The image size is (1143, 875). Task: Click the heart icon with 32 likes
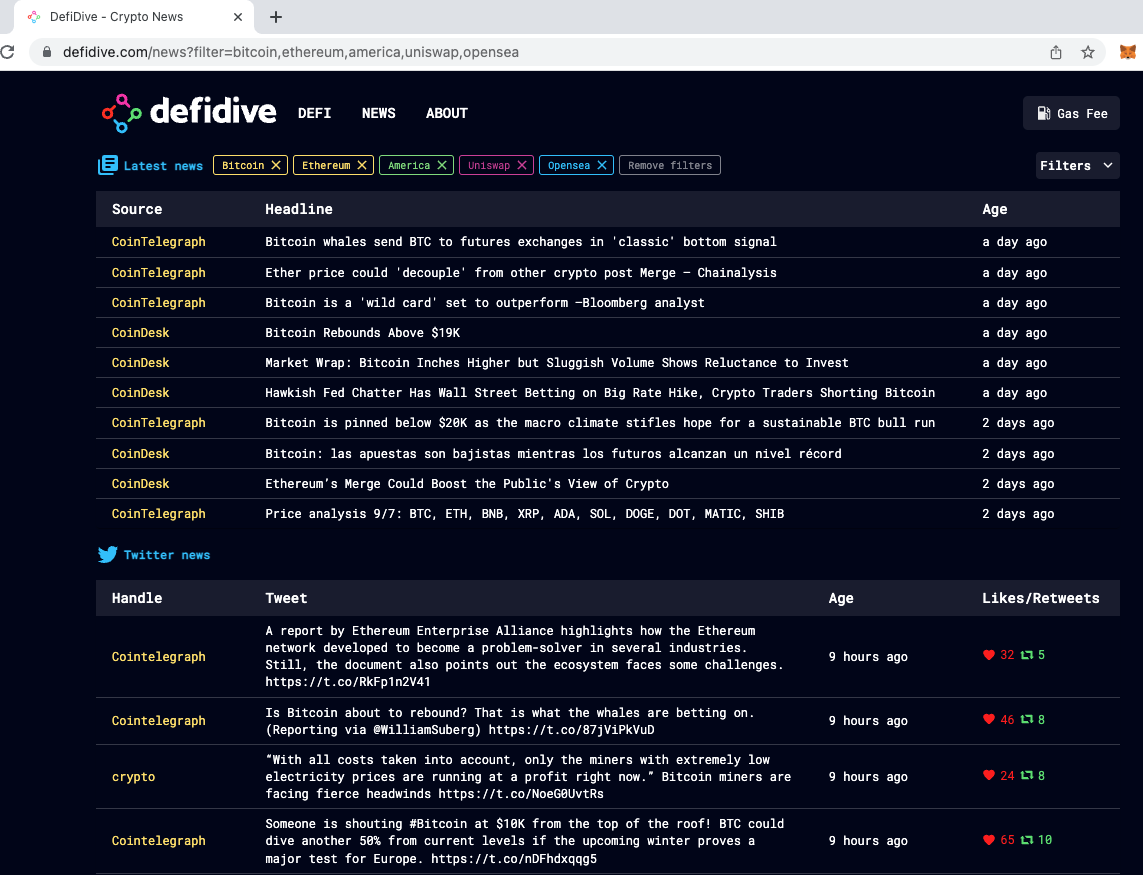coord(988,655)
